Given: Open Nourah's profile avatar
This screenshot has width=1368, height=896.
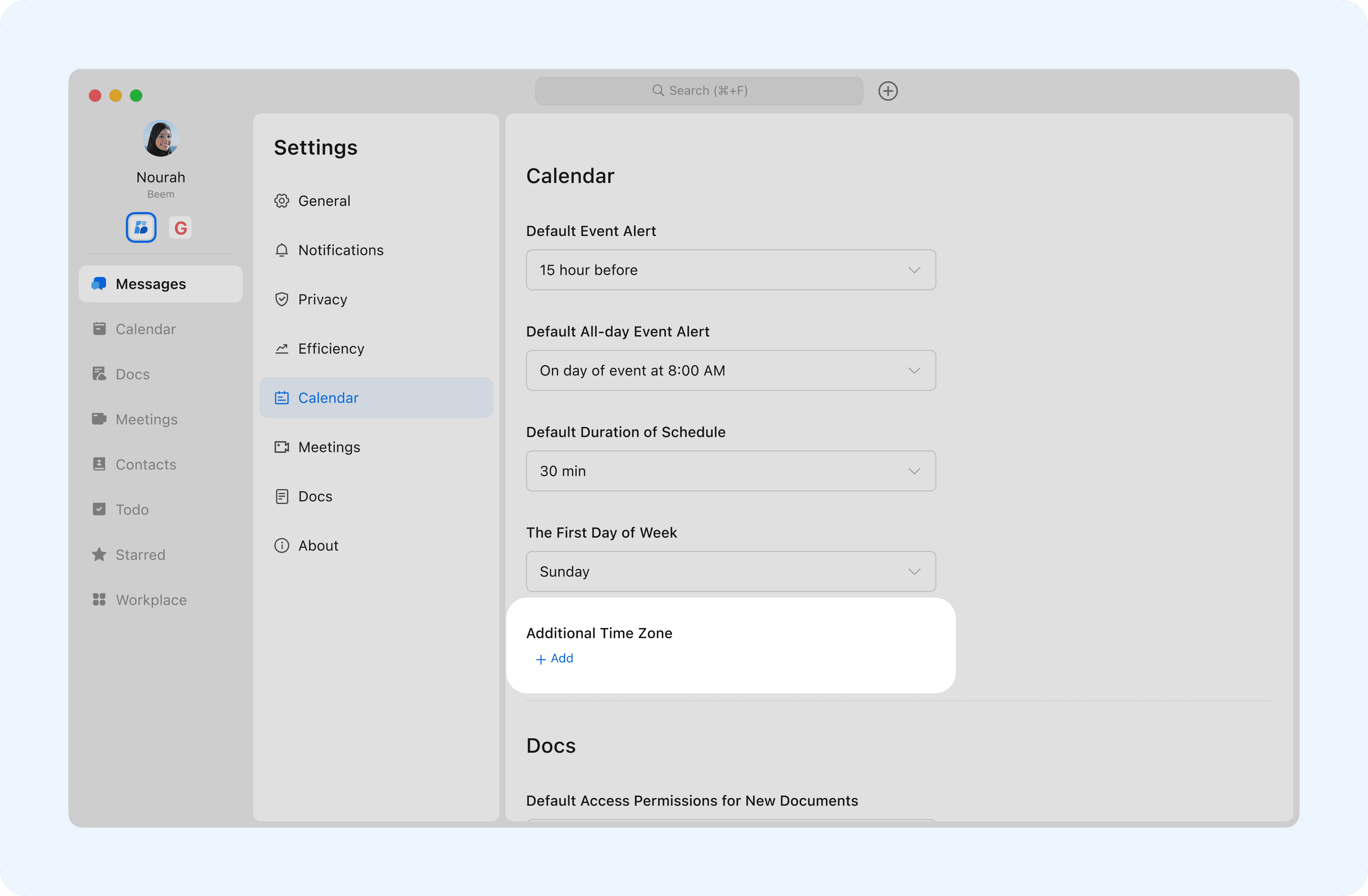Looking at the screenshot, I should point(160,139).
